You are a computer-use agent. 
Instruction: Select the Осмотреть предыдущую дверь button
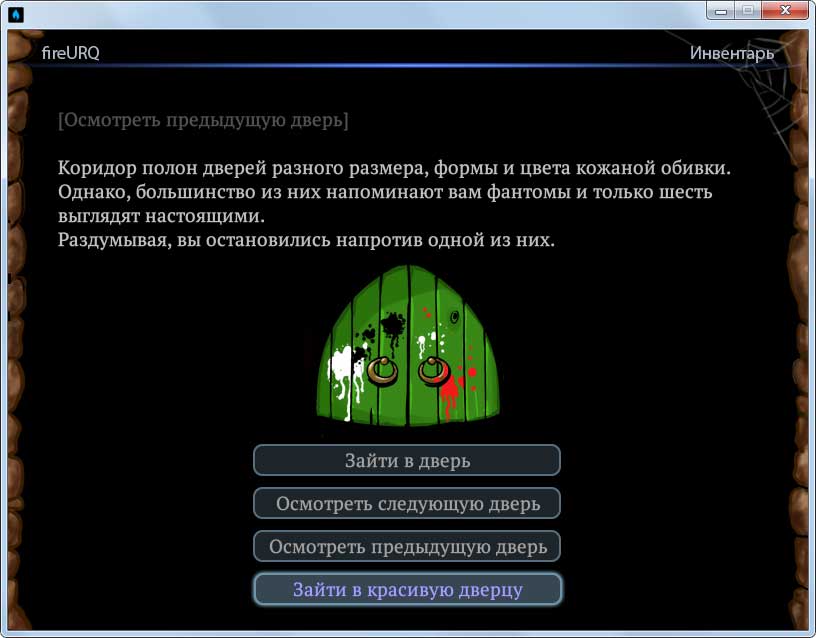click(407, 547)
